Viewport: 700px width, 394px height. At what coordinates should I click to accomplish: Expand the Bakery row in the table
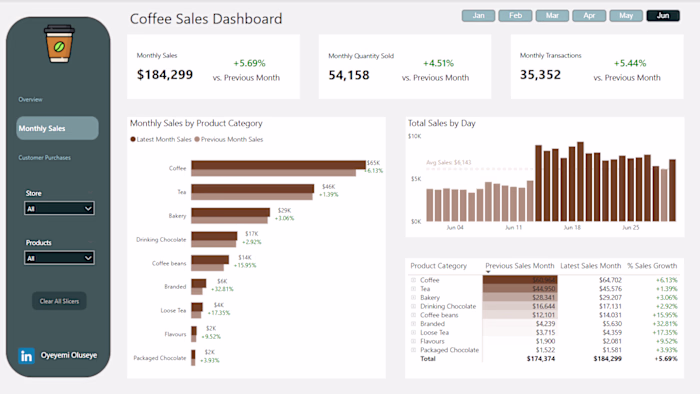tap(413, 298)
